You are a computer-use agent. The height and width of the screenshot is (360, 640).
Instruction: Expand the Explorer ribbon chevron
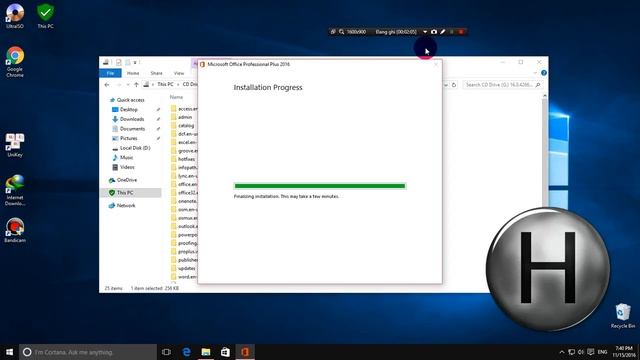(535, 73)
